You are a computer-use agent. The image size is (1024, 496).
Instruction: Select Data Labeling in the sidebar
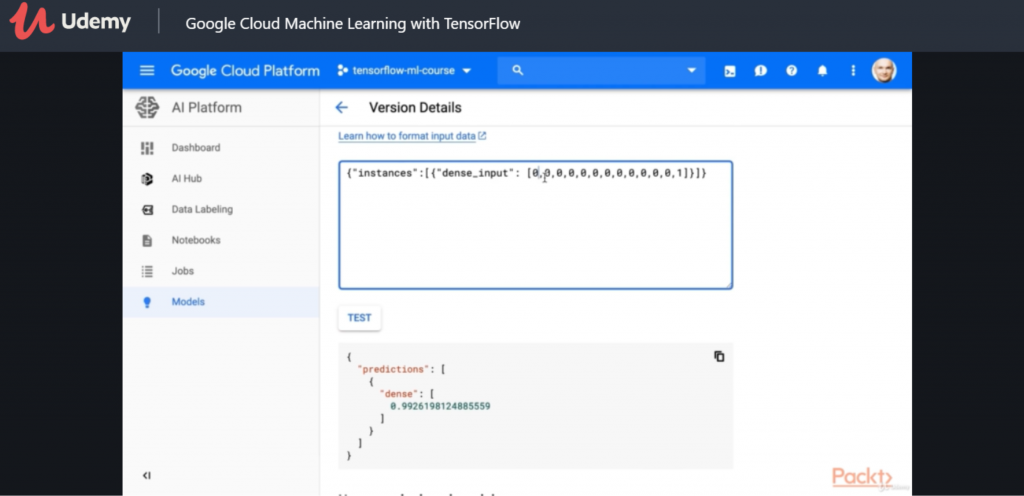point(201,210)
